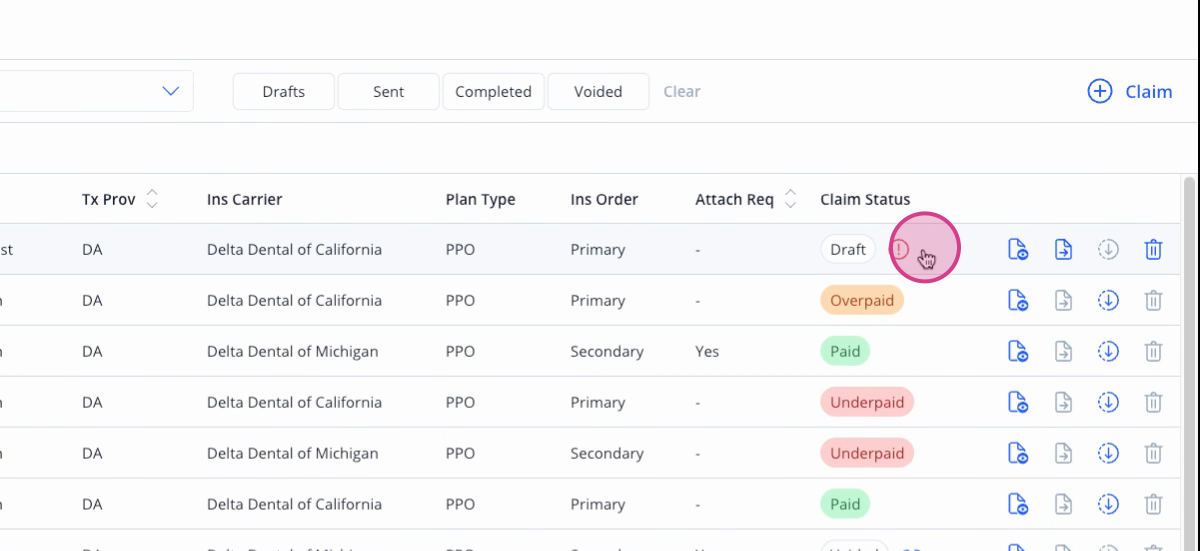Sort by the Tx Prov column arrows
1200x551 pixels.
click(x=152, y=199)
